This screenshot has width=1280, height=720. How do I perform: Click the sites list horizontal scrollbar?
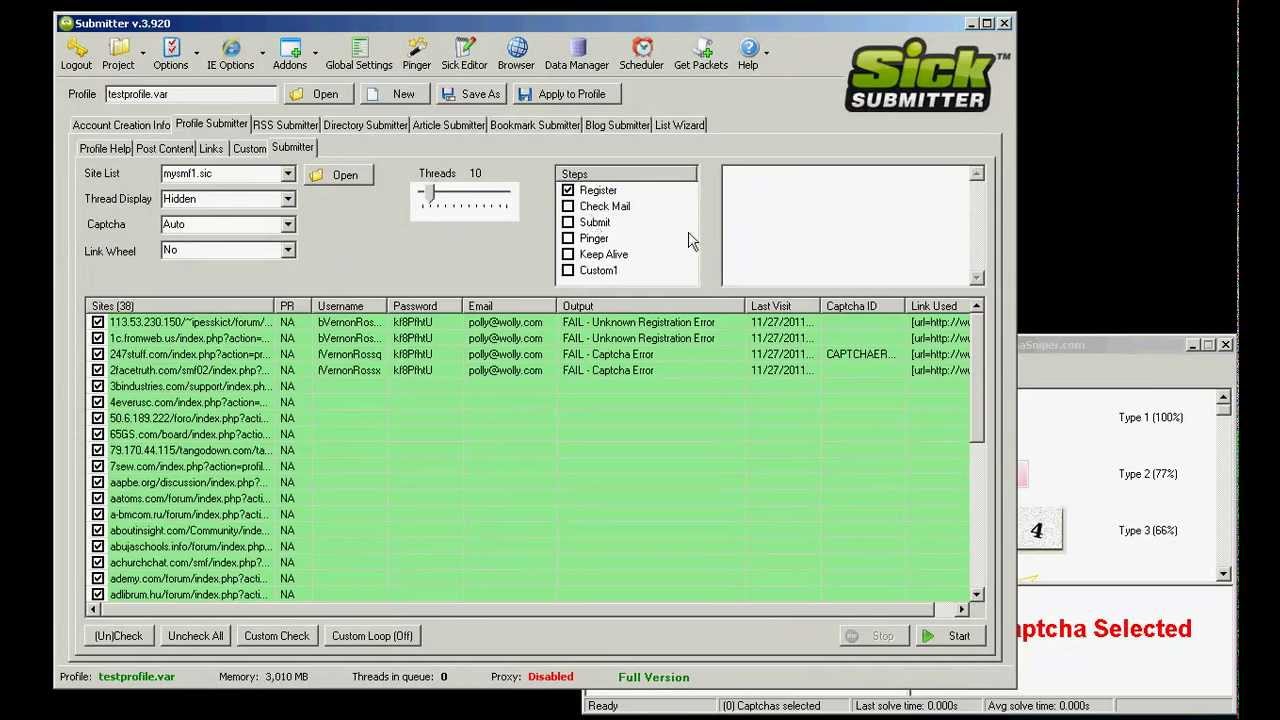529,609
